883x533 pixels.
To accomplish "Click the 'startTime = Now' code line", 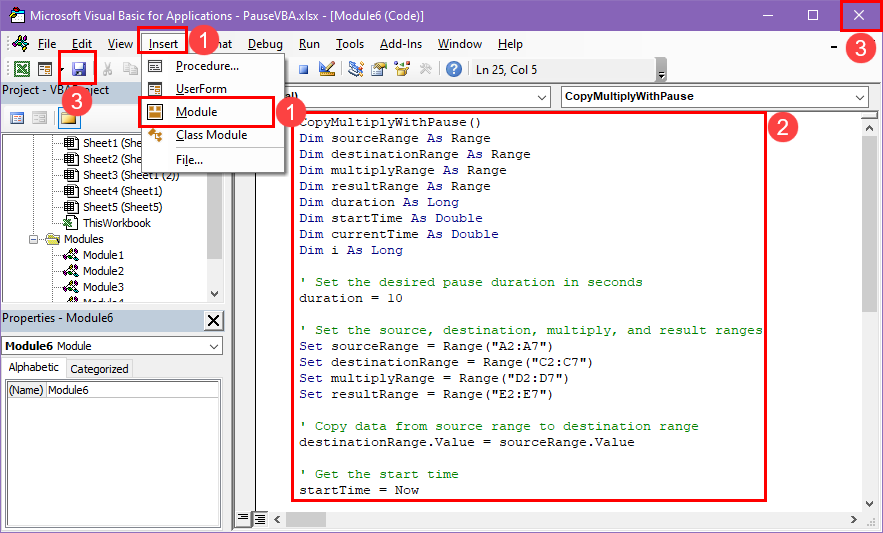I will click(x=359, y=490).
